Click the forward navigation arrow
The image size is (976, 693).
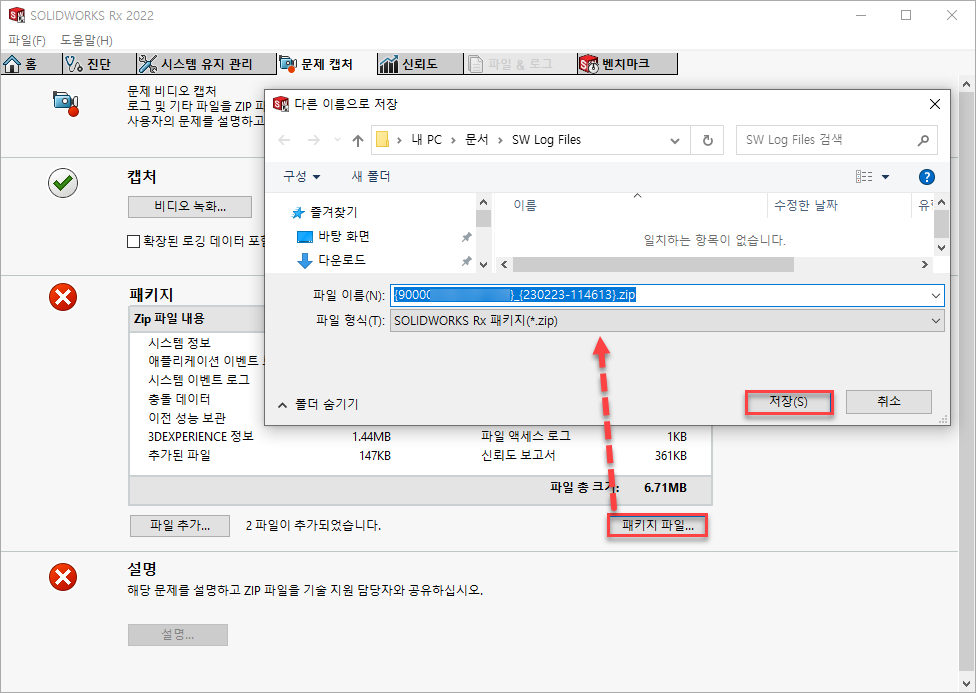click(314, 141)
